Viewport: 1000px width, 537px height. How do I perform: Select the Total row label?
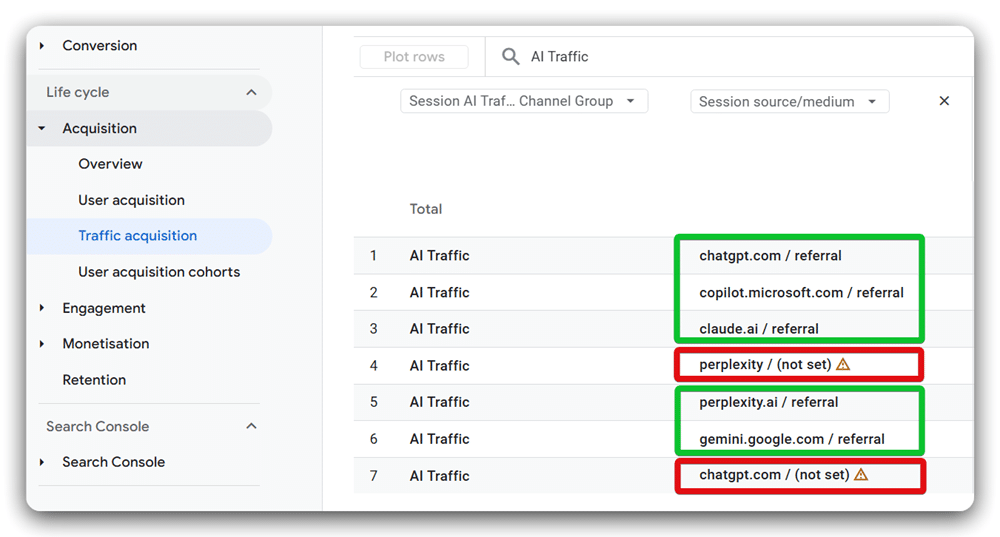pos(425,209)
